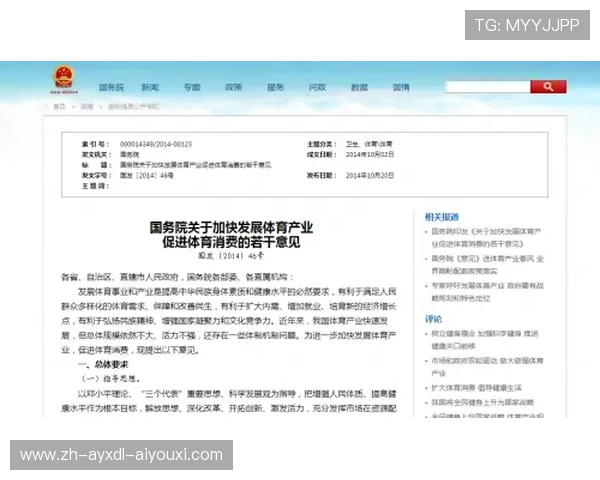Go to 政策 in the breadcrumb

(x=87, y=106)
